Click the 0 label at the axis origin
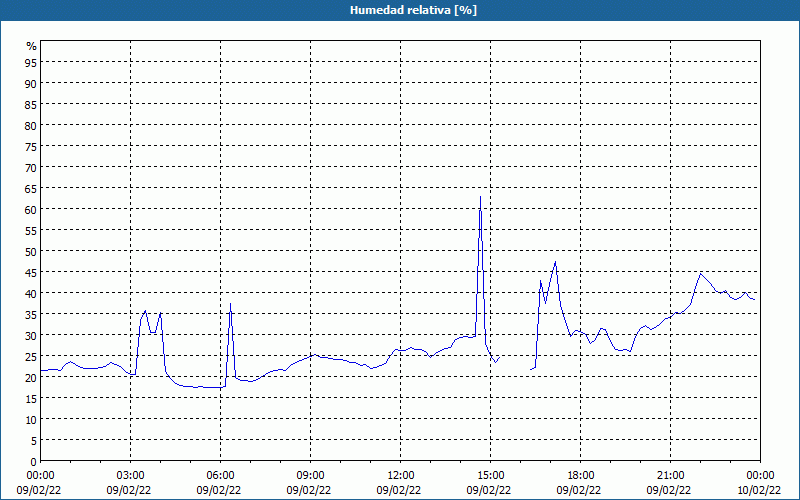 [x=34, y=462]
